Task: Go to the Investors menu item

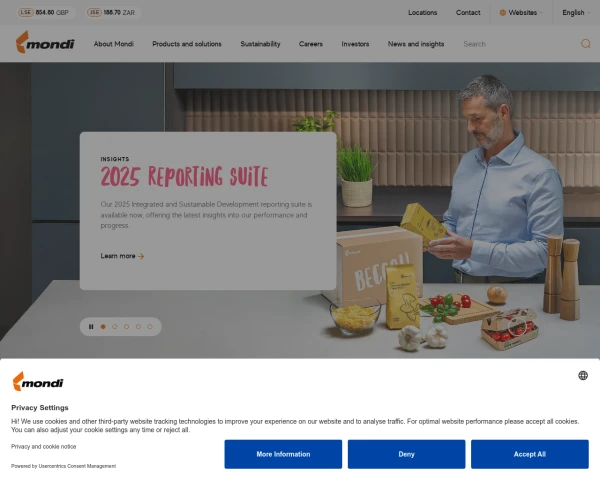Action: [x=355, y=44]
